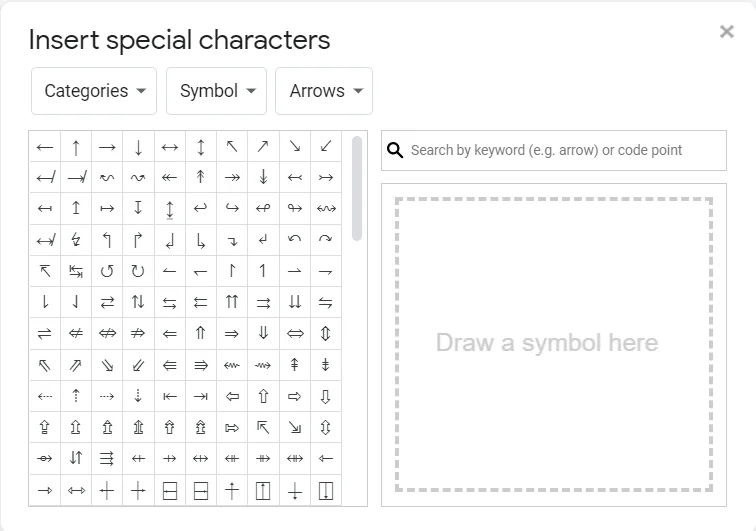Insert the leftwards wave arrow ↜
This screenshot has width=756, height=531.
(x=107, y=177)
